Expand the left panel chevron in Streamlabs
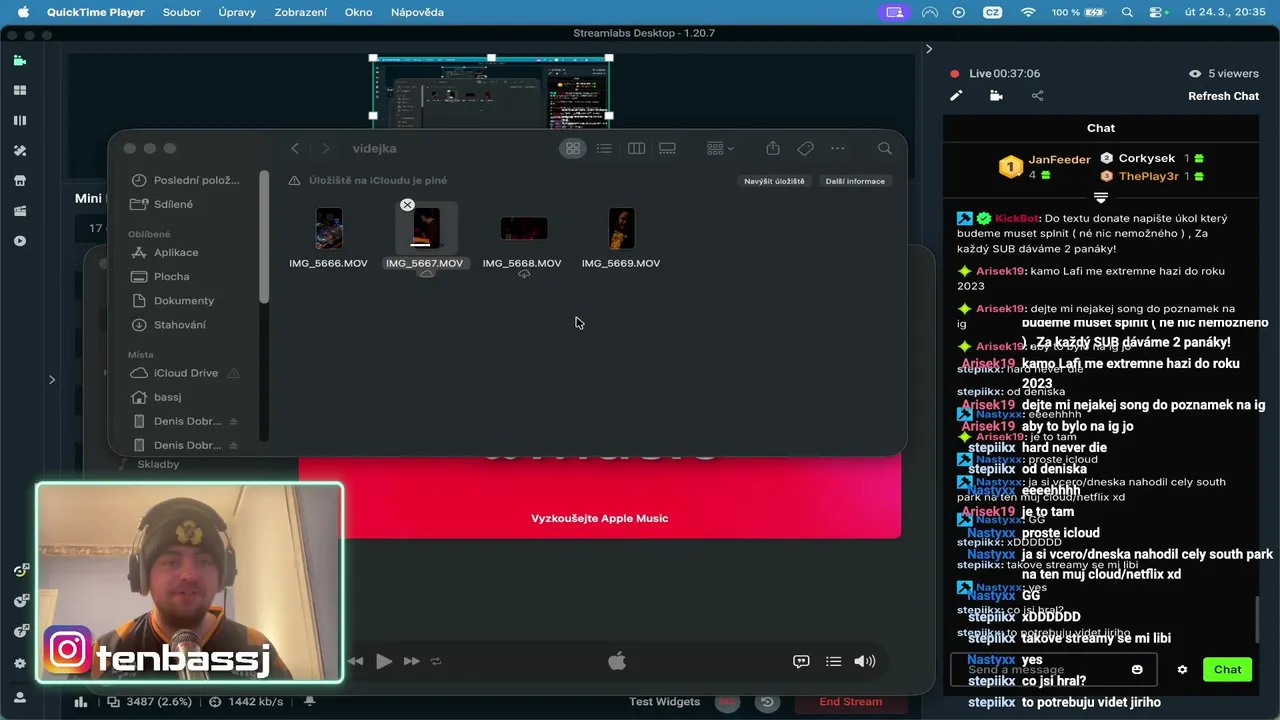 [52, 379]
